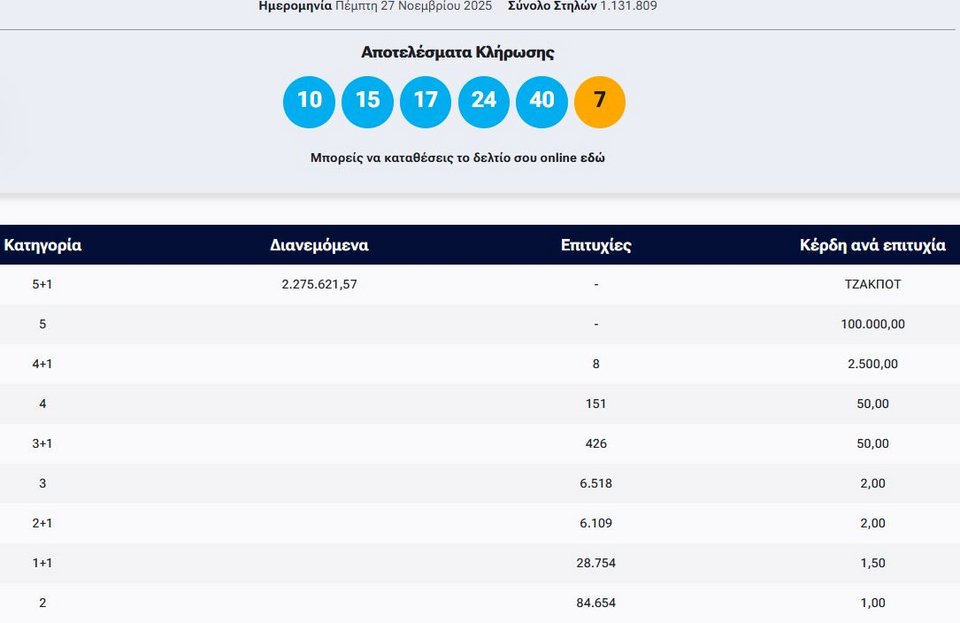The width and height of the screenshot is (960, 623).
Task: Click the Διανεμόμενα column header
Action: pos(319,245)
